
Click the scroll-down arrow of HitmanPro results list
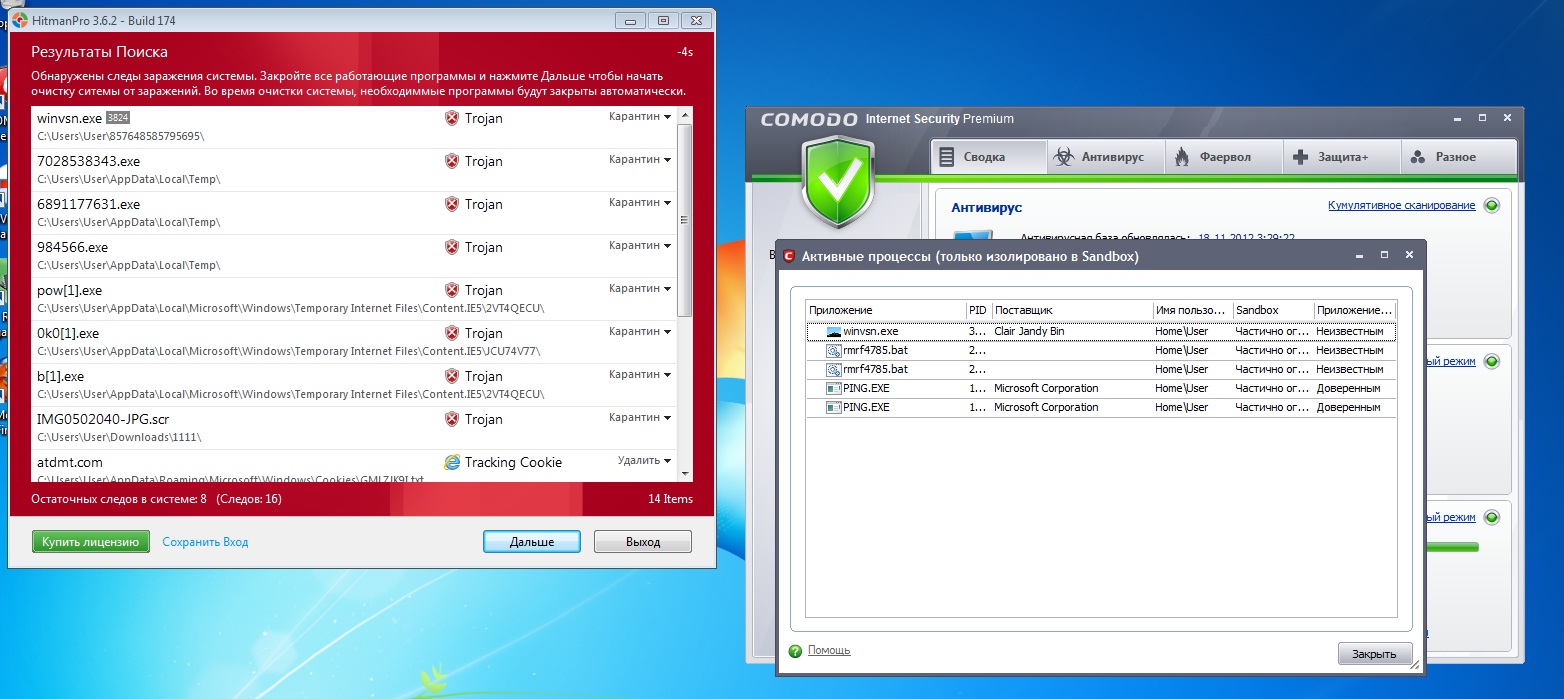[x=685, y=473]
